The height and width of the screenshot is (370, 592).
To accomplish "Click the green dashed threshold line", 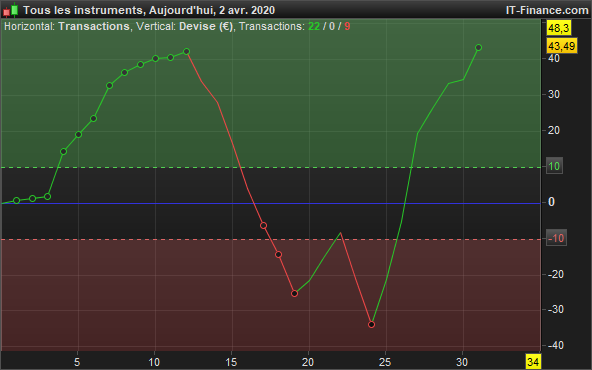I will (x=270, y=167).
